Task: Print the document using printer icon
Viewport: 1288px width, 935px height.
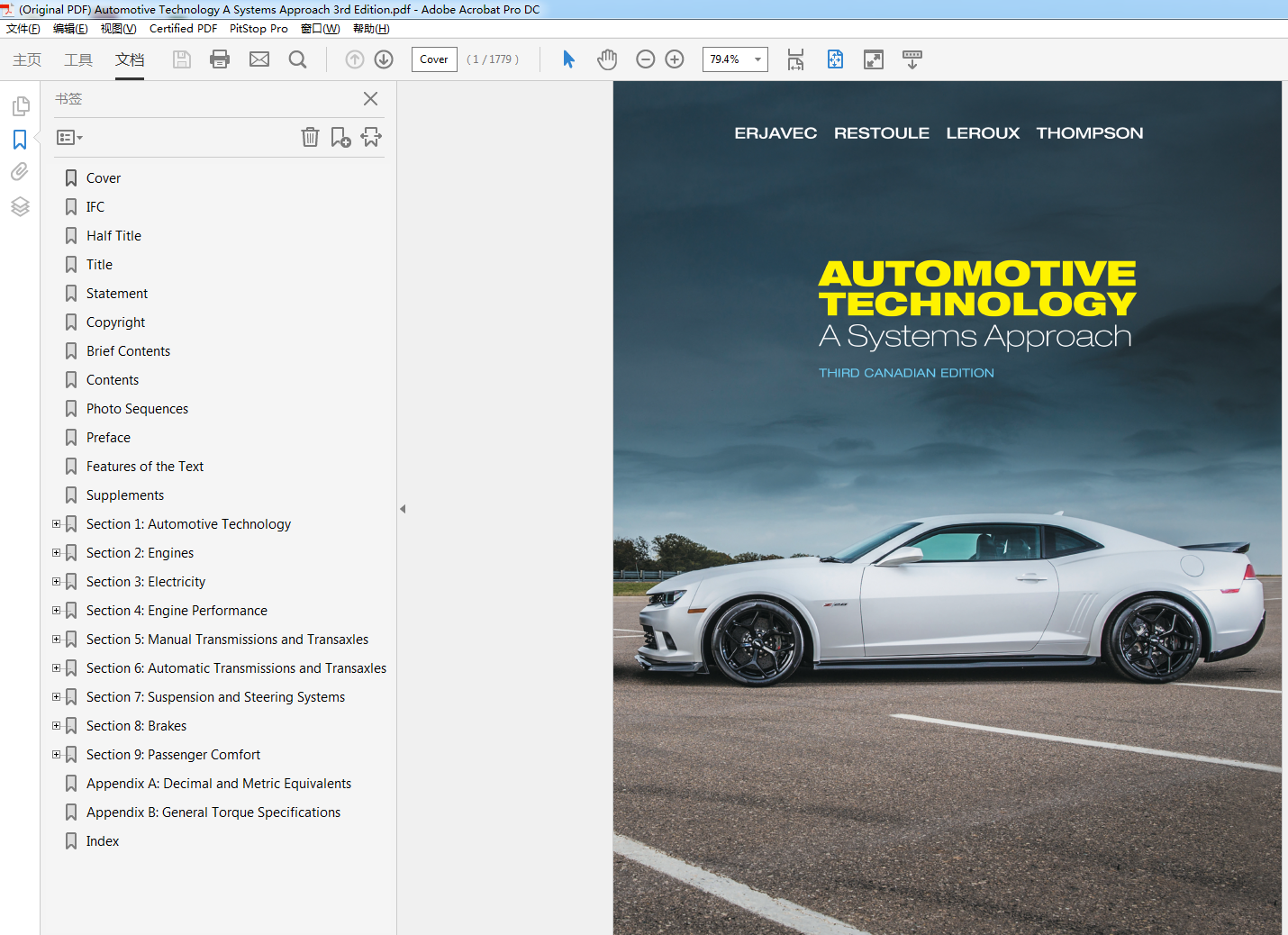Action: [x=220, y=59]
